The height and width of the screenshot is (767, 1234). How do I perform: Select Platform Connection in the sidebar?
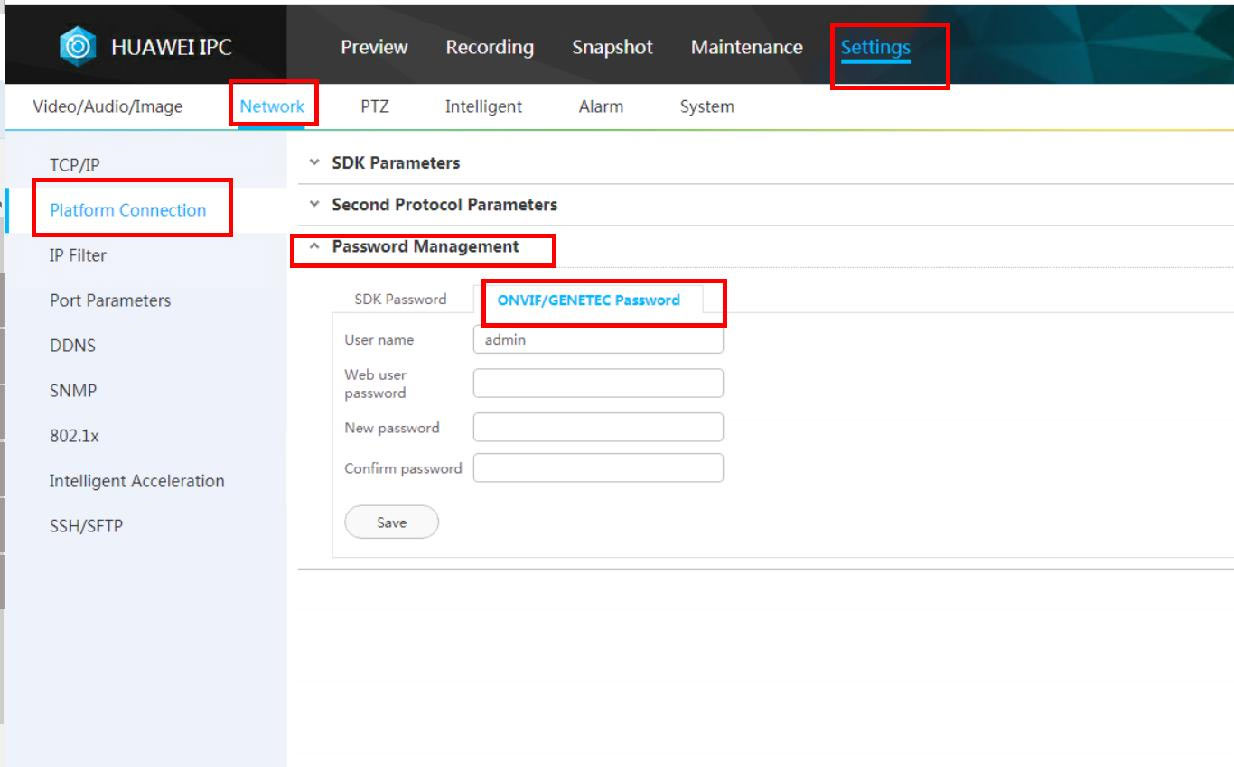128,210
